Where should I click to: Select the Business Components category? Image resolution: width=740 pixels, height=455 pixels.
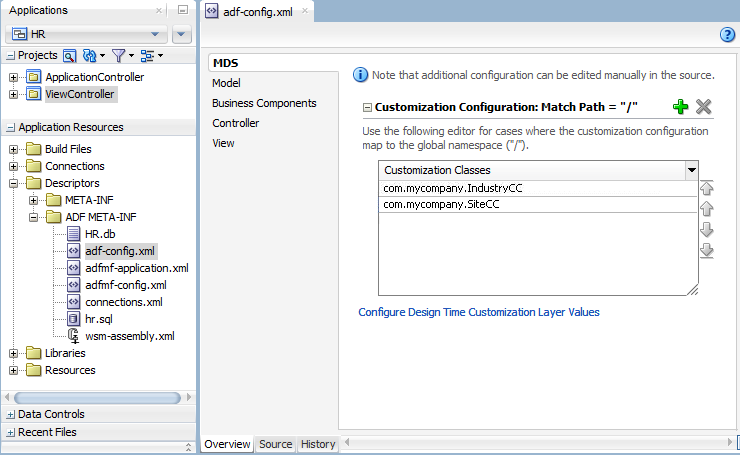point(264,103)
